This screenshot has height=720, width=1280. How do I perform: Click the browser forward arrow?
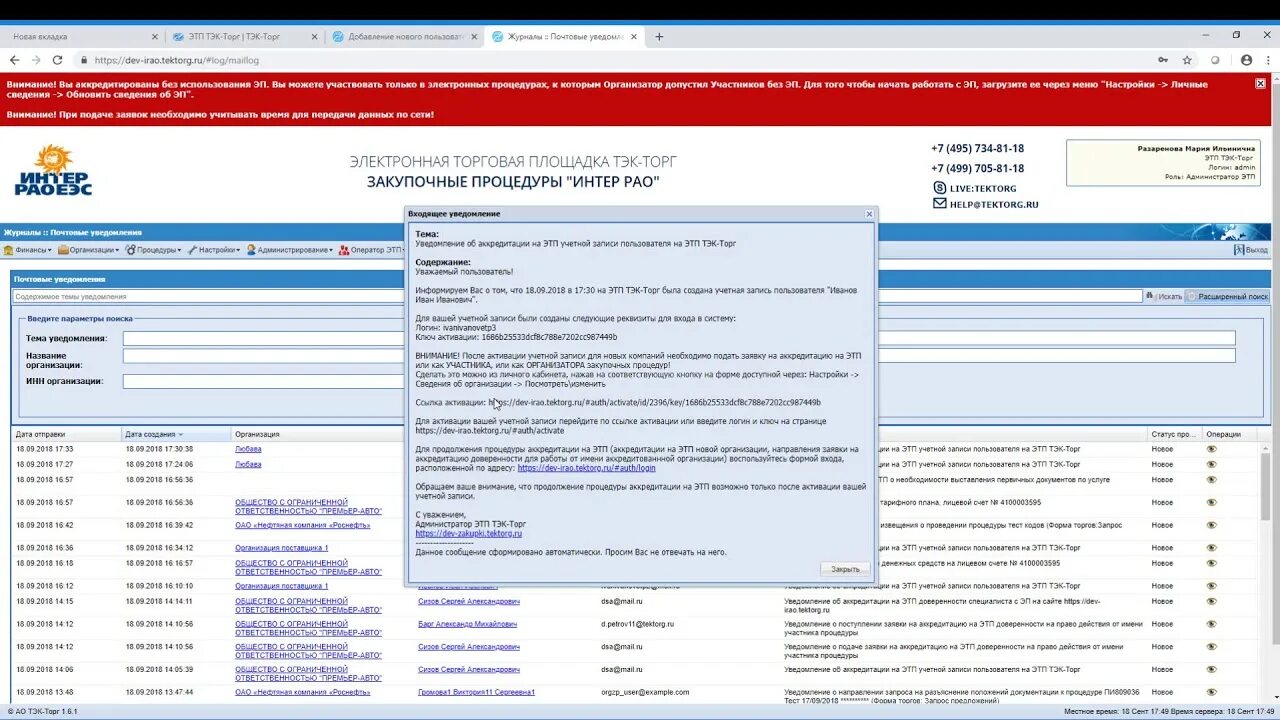(x=36, y=60)
